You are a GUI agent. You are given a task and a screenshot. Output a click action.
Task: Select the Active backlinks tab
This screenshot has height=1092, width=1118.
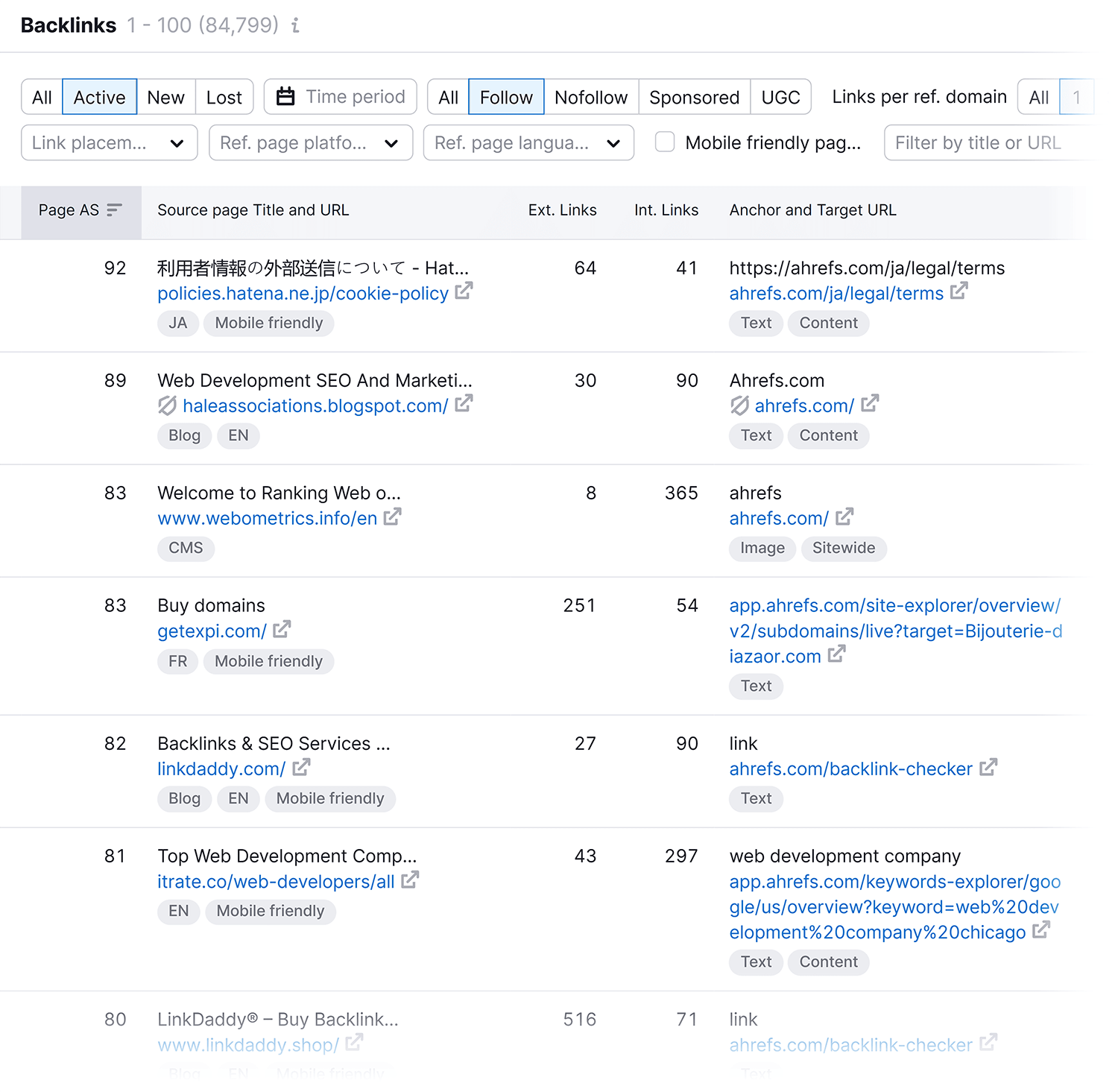point(99,97)
